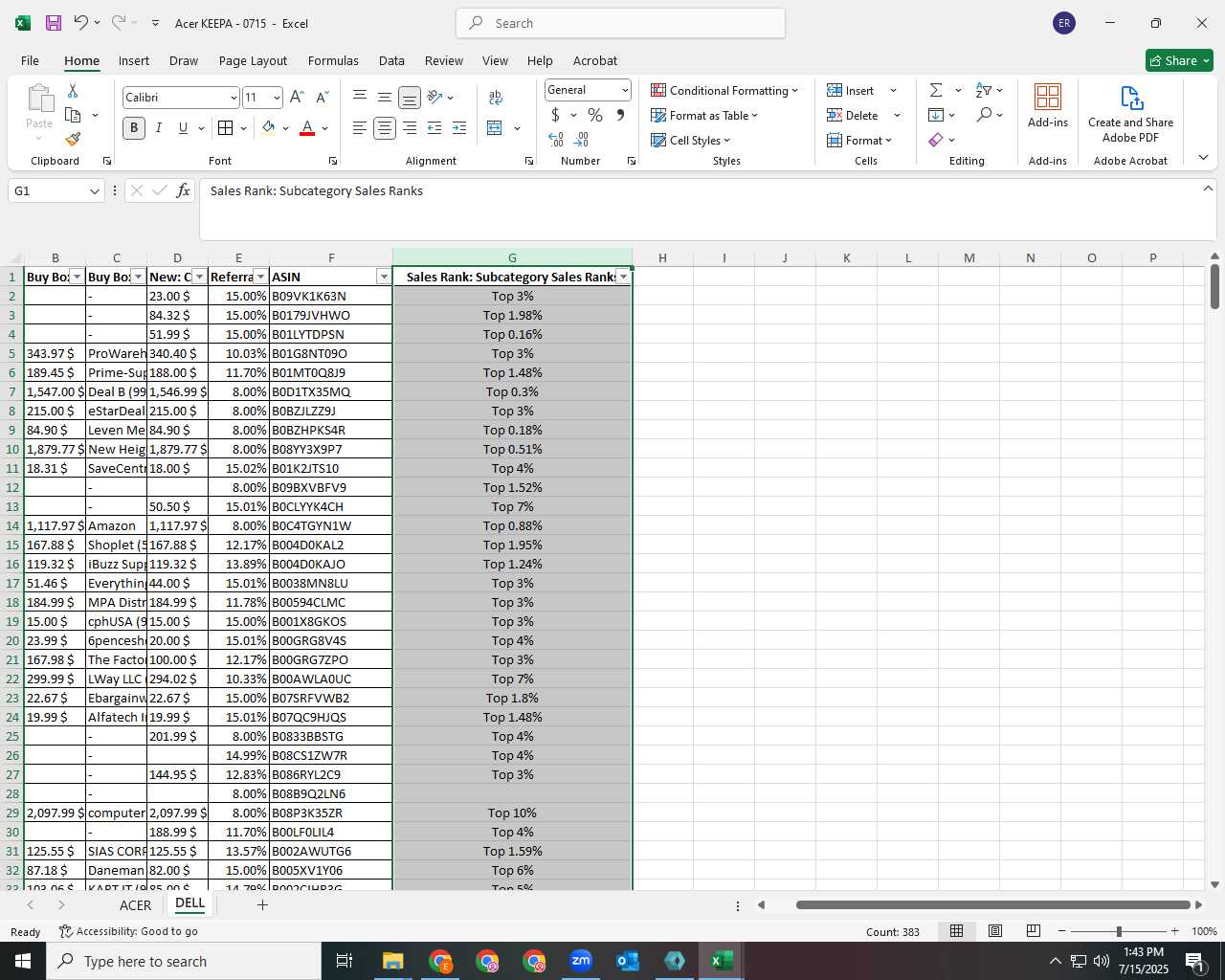Screen dimensions: 1225x980
Task: Open the Font name Calibri dropdown
Action: pos(233,98)
